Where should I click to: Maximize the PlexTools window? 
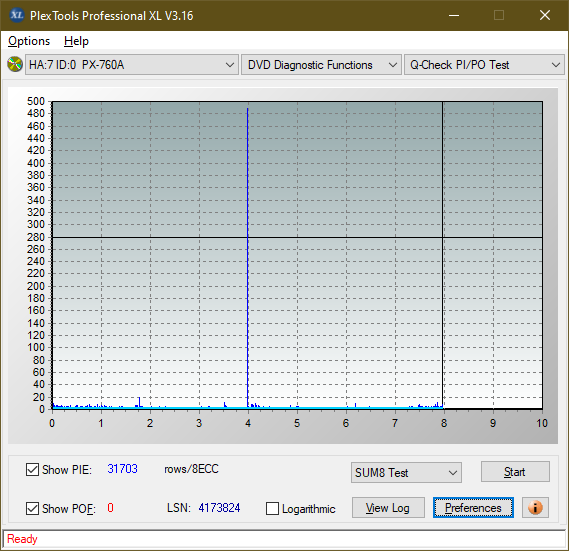(x=499, y=15)
